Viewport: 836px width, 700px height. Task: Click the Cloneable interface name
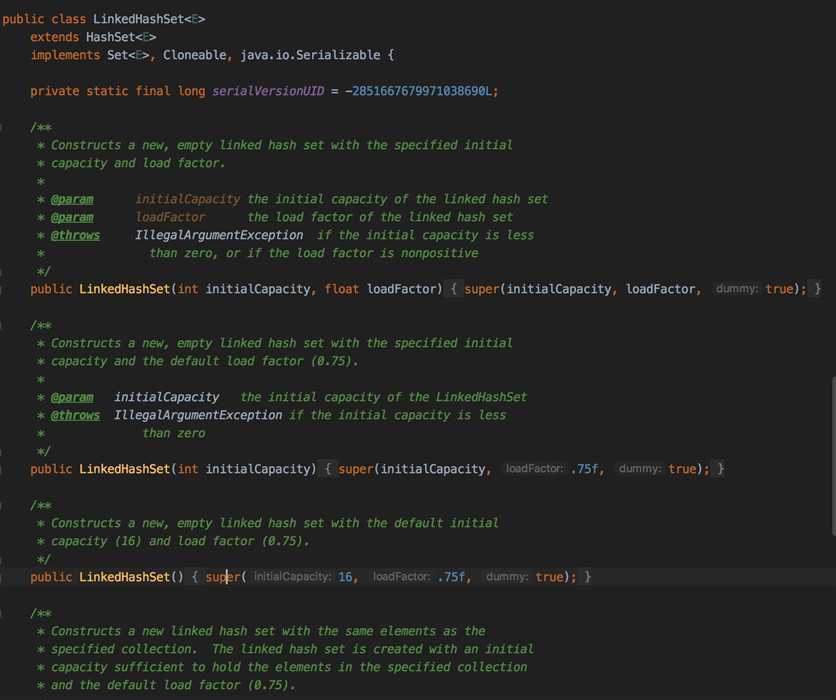(x=194, y=55)
